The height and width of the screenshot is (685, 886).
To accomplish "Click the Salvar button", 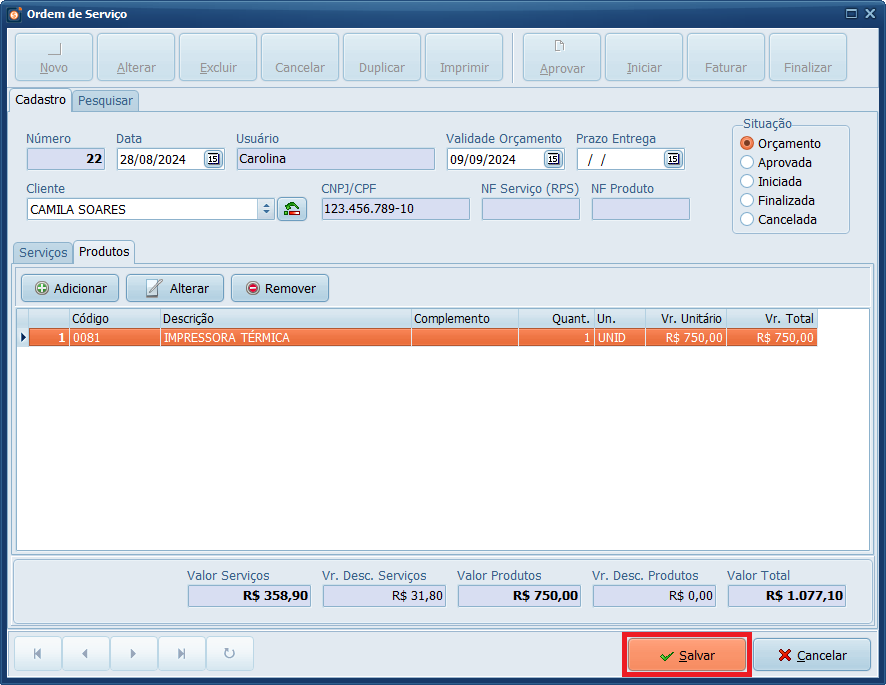I will (687, 655).
